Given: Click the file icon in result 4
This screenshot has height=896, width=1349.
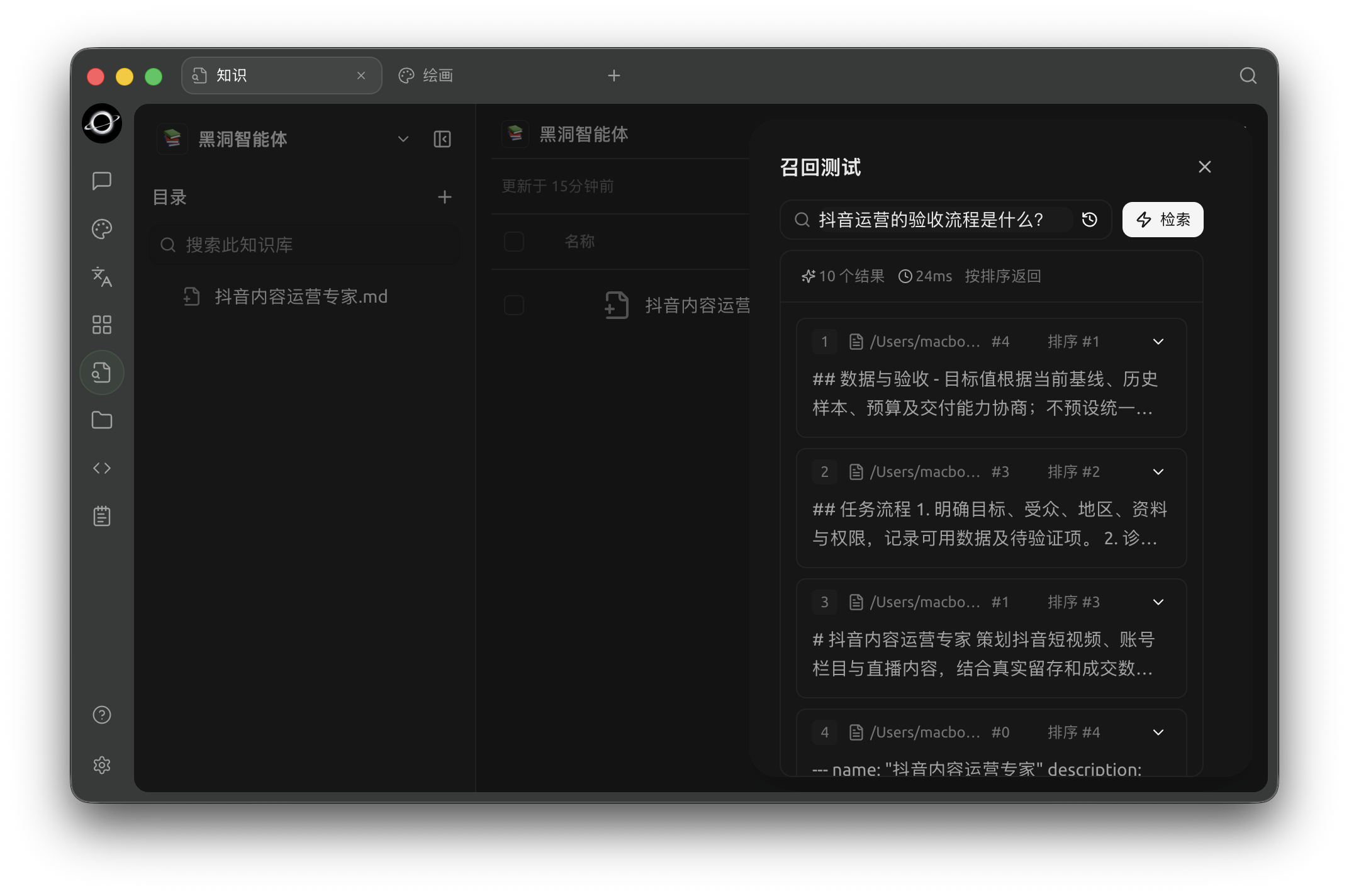Looking at the screenshot, I should 856,732.
